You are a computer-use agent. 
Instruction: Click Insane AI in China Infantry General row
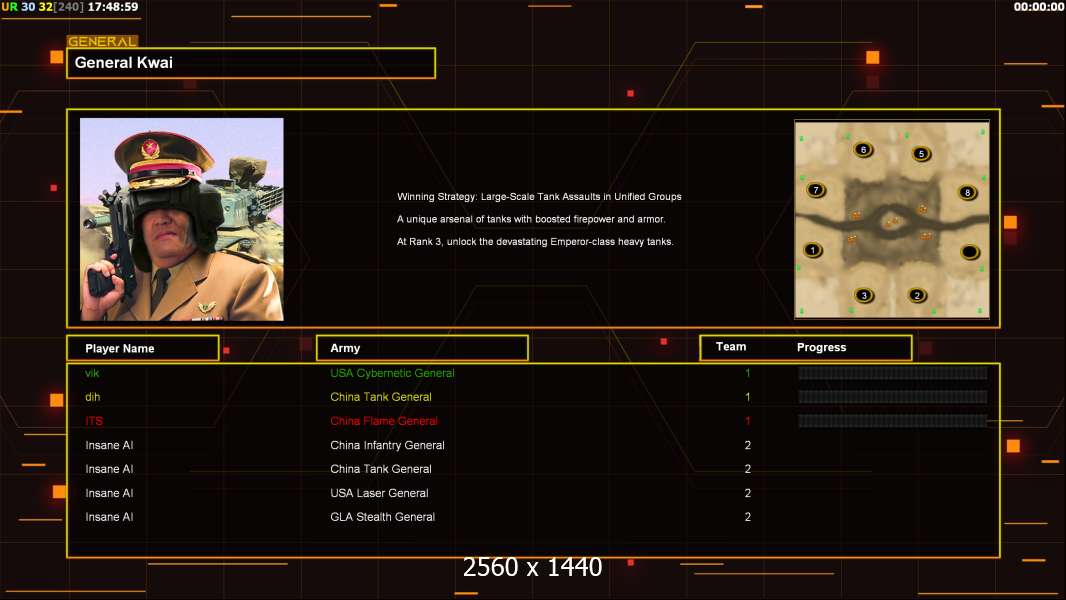point(109,445)
